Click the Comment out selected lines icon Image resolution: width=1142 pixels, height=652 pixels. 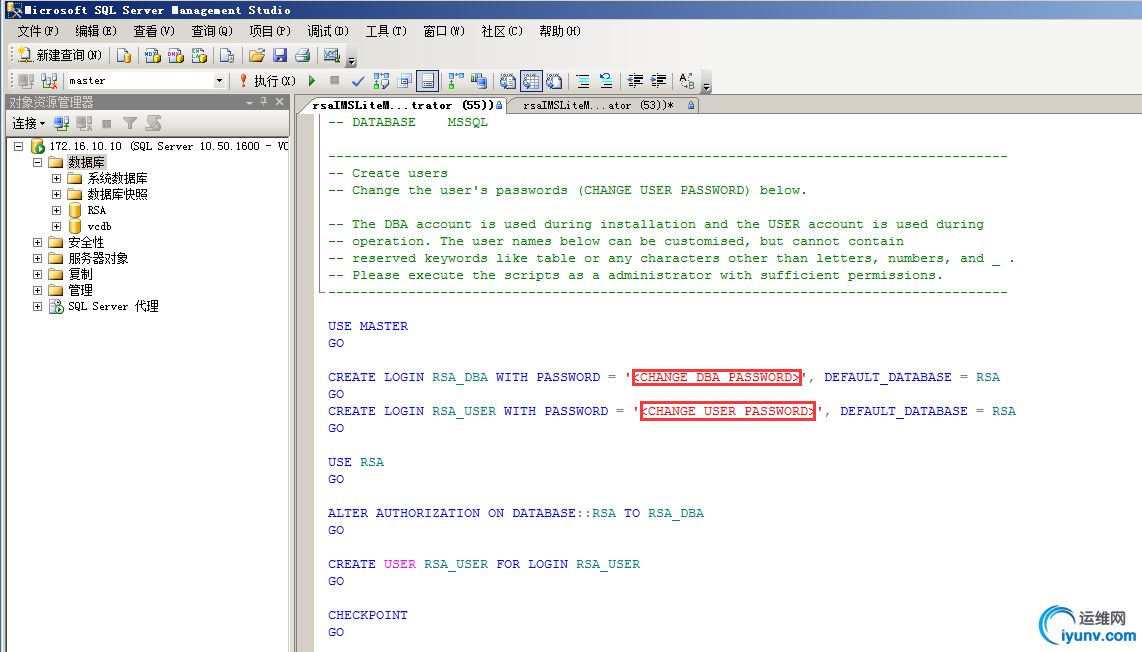(583, 81)
